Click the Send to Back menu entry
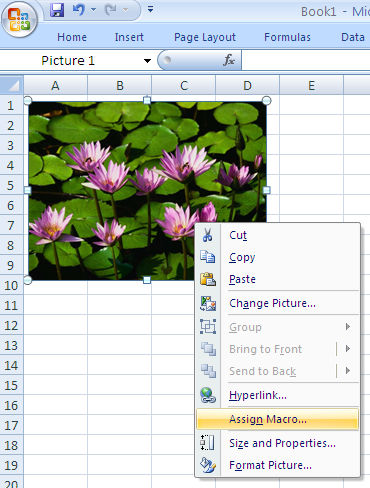 tap(277, 371)
